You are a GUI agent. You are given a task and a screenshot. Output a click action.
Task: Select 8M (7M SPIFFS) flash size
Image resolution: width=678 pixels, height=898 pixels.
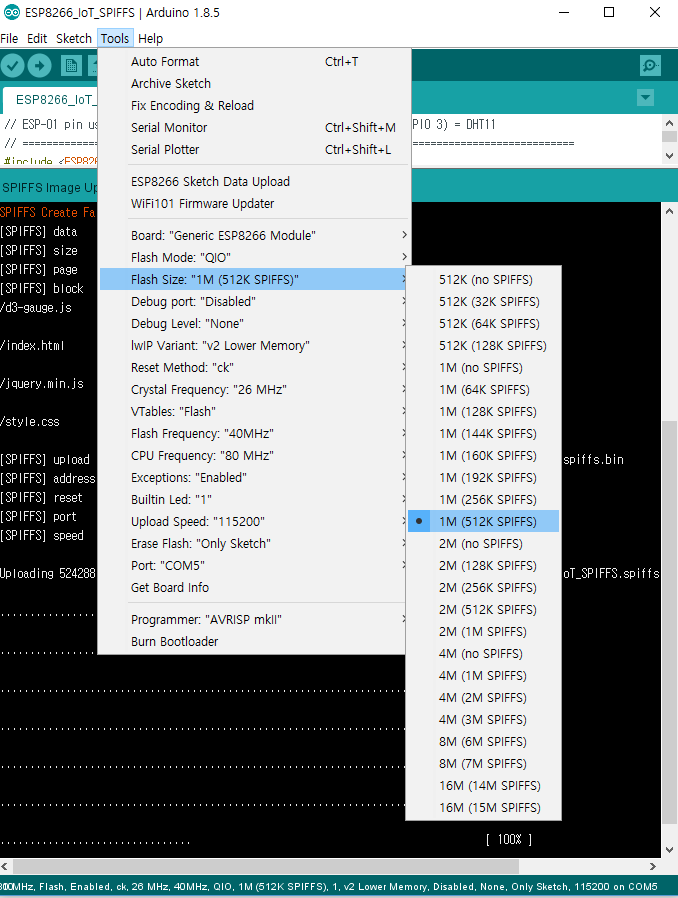[483, 764]
